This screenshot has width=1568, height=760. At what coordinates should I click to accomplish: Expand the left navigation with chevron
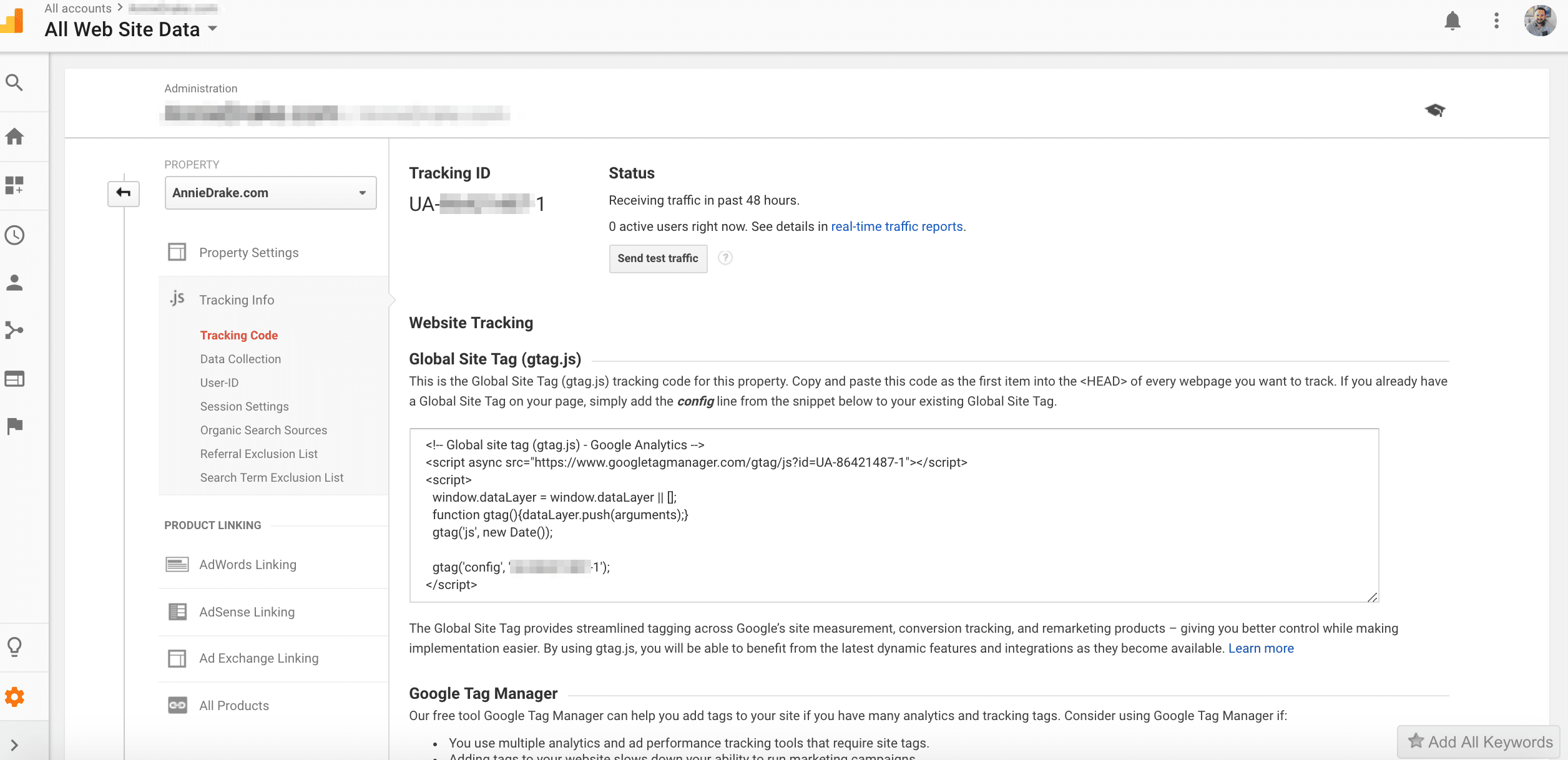[14, 745]
